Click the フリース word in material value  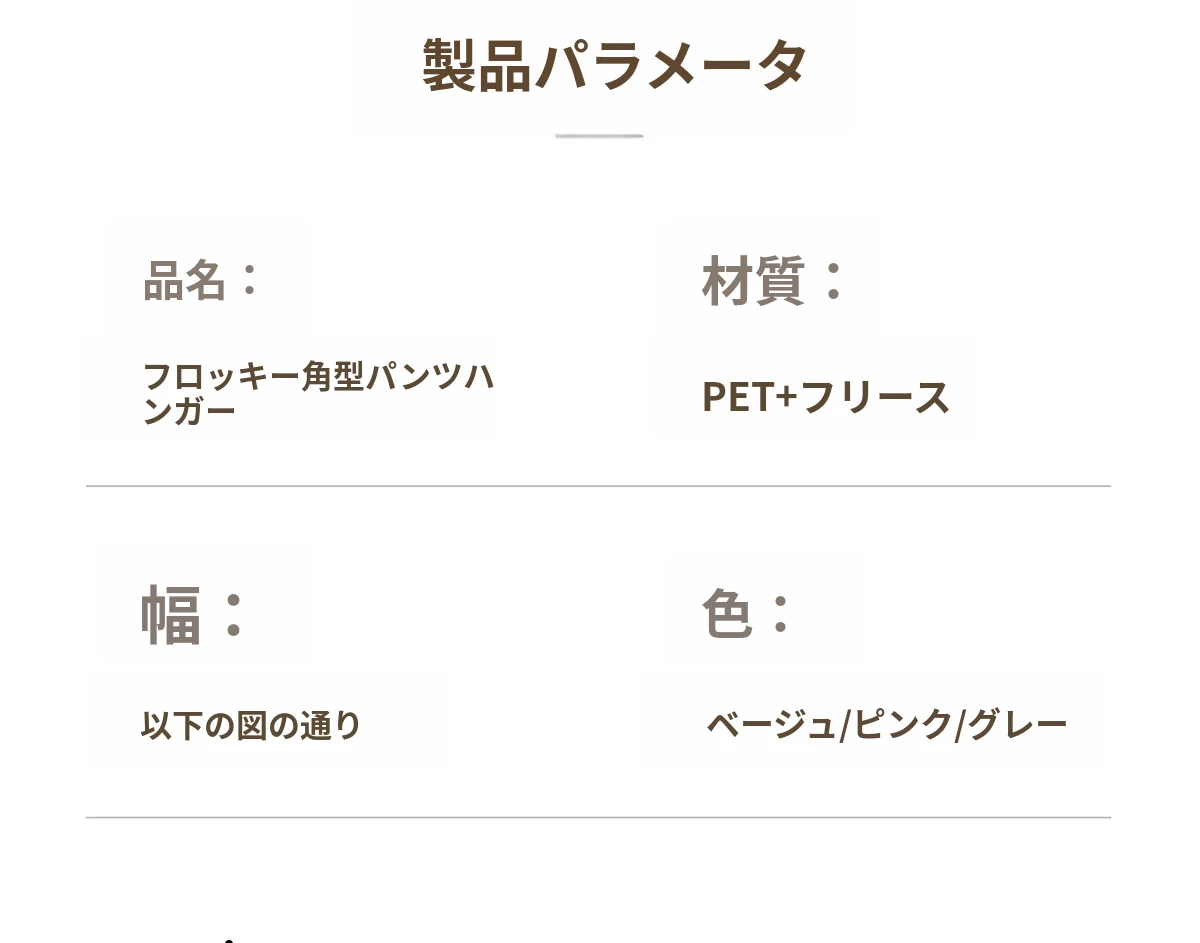coord(874,397)
